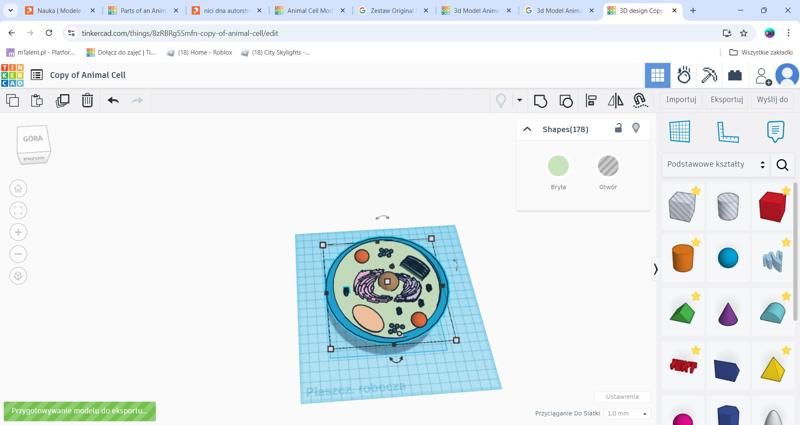Viewport: 800px width, 425px height.
Task: Open the designs list menu icon
Action: point(37,75)
